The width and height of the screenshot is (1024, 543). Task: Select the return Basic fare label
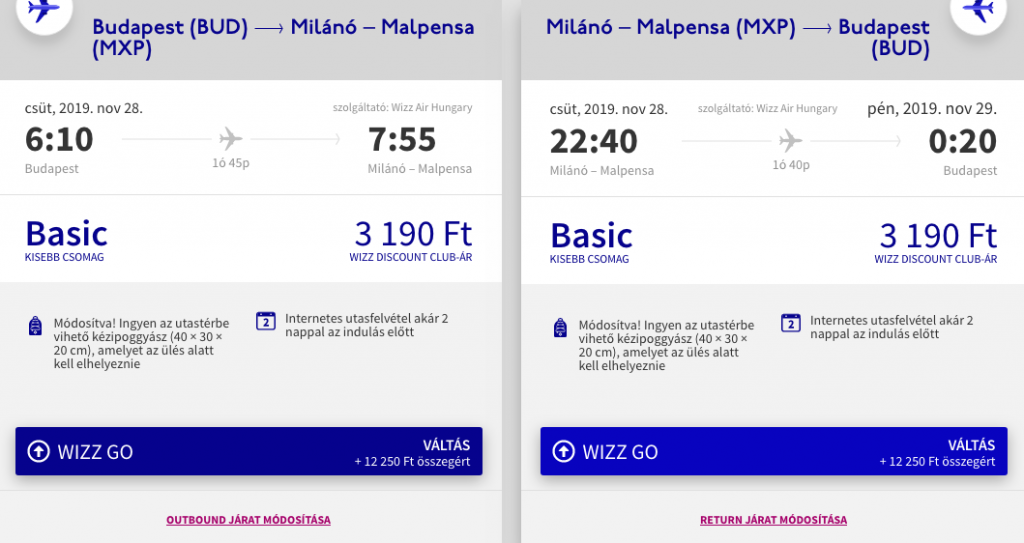point(591,236)
